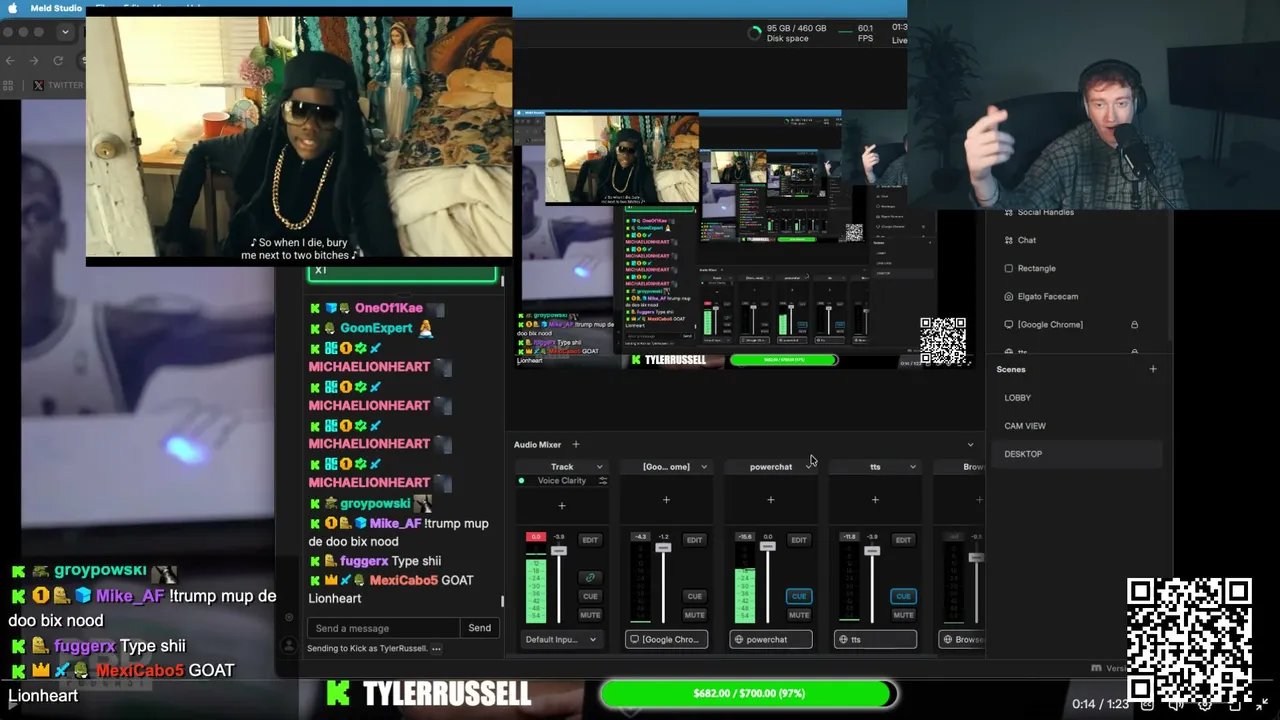Viewport: 1280px width, 720px height.
Task: Click the Google Chrome channel volume fader
Action: [x=663, y=548]
